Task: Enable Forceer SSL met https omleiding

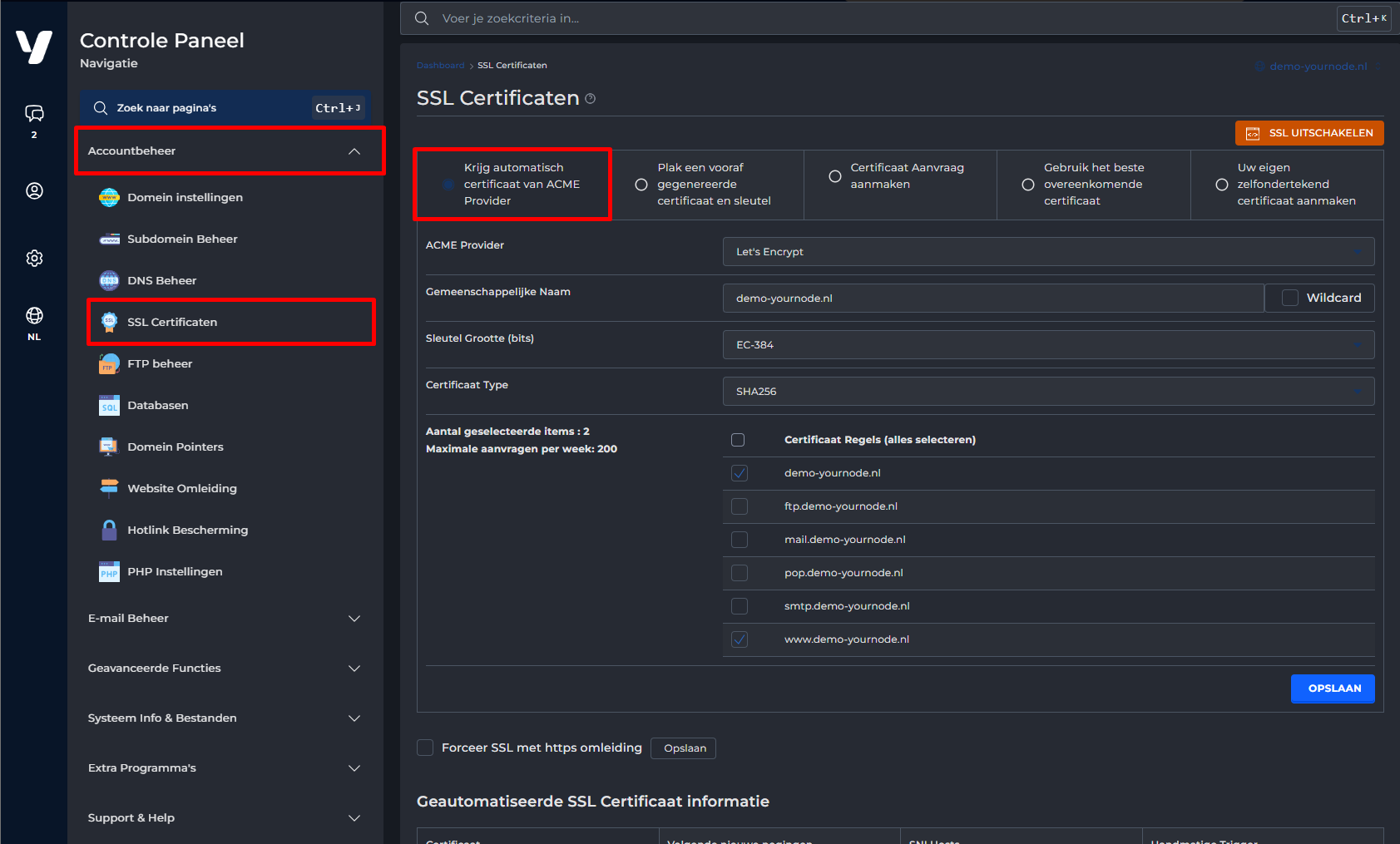Action: [x=425, y=748]
